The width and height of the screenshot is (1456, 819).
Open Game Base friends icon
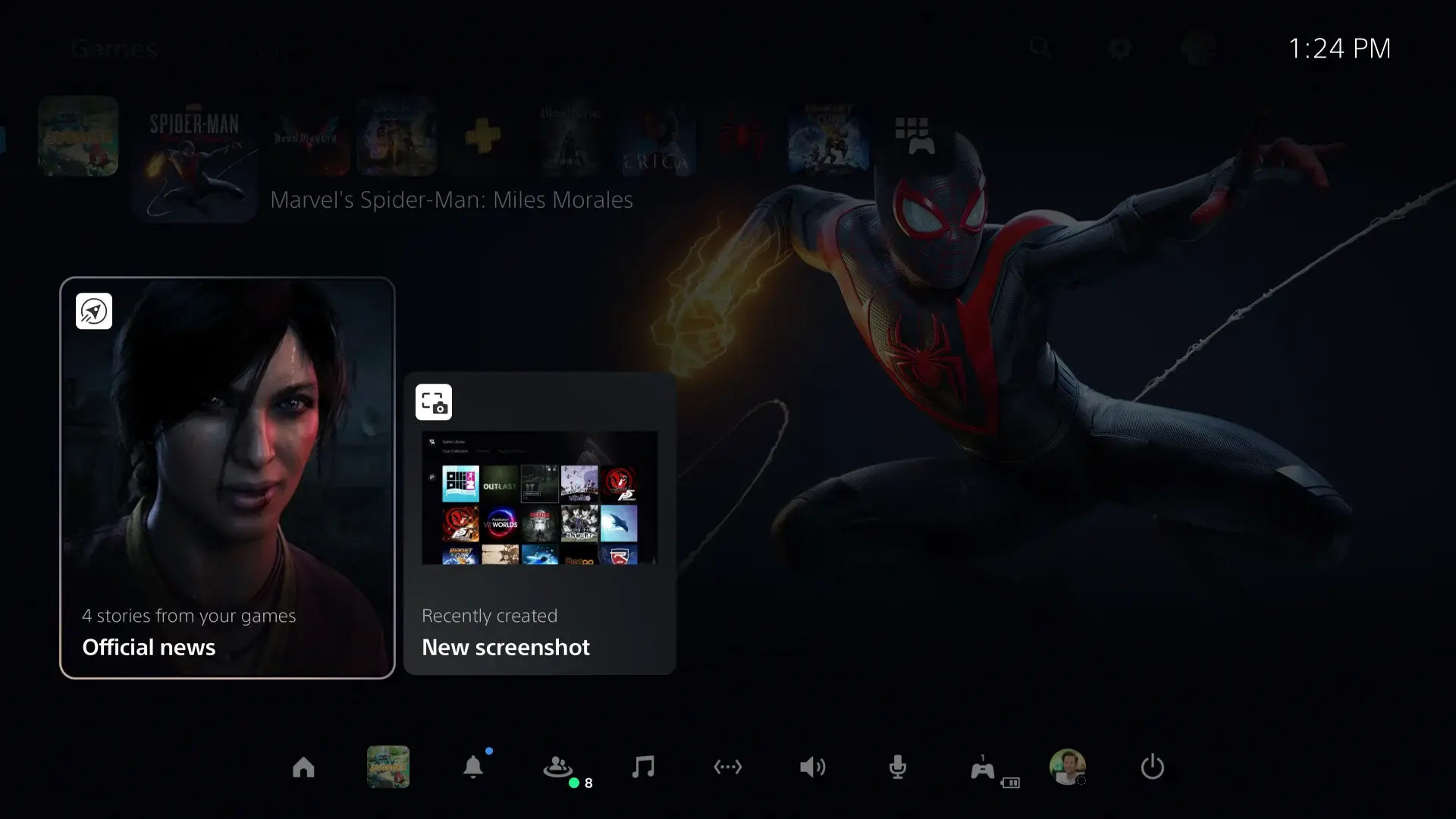pos(558,767)
